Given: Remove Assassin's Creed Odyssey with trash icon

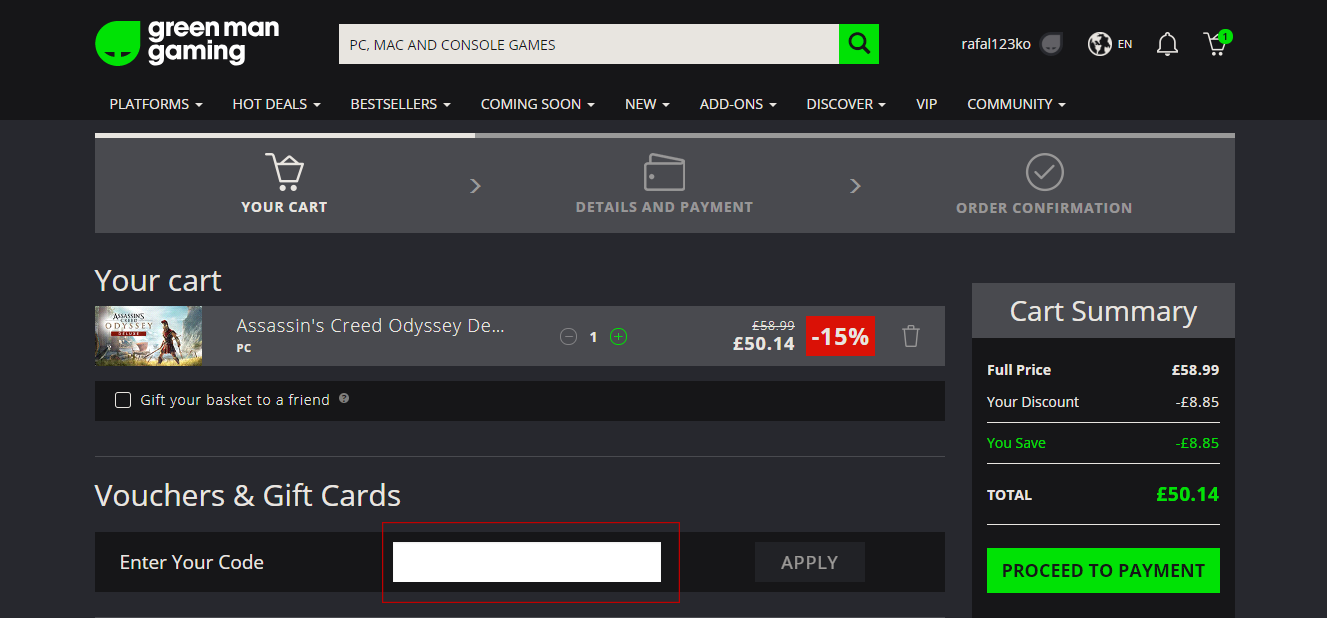Looking at the screenshot, I should click(910, 336).
